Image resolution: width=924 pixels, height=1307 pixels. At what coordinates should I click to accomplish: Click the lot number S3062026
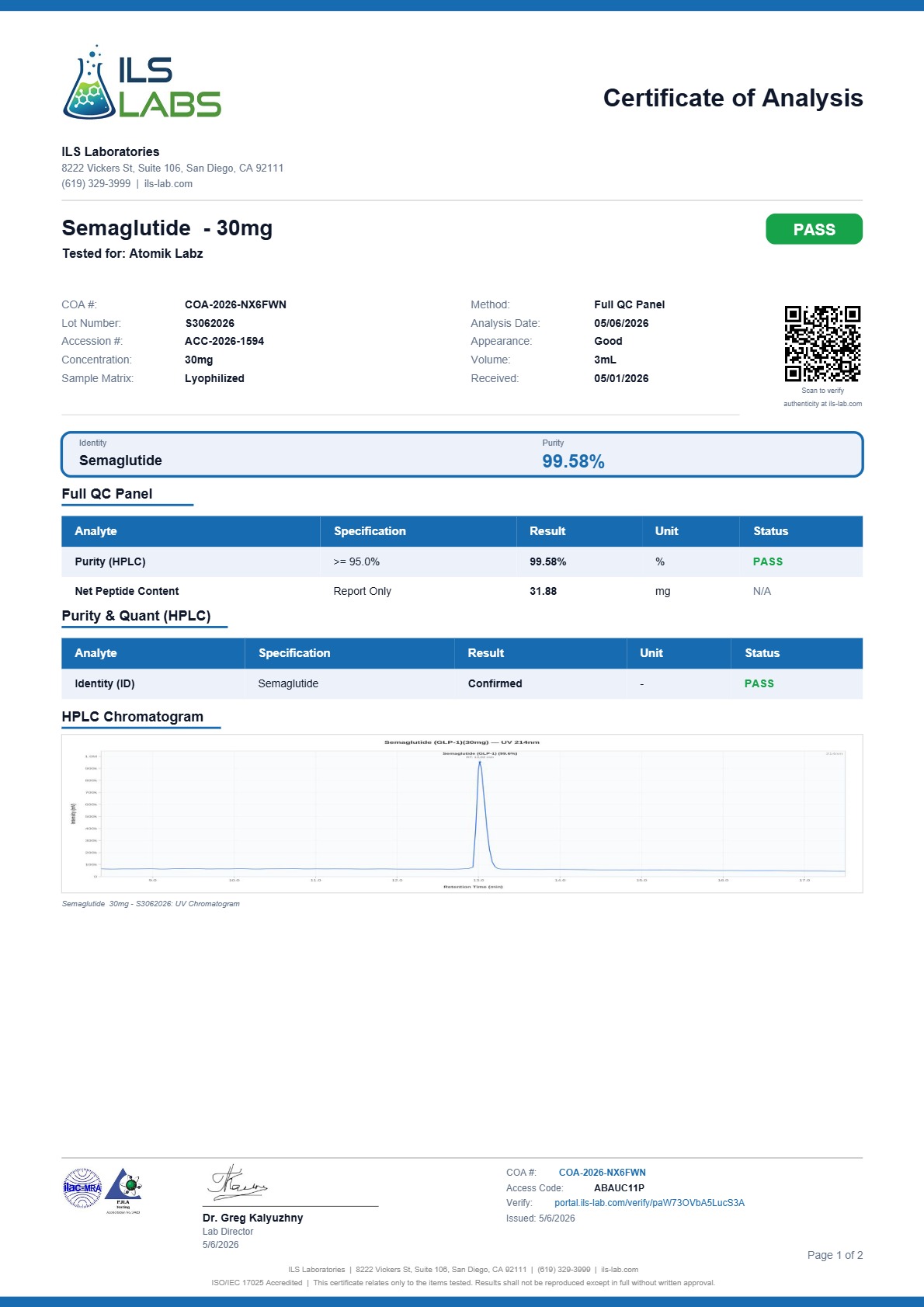210,323
